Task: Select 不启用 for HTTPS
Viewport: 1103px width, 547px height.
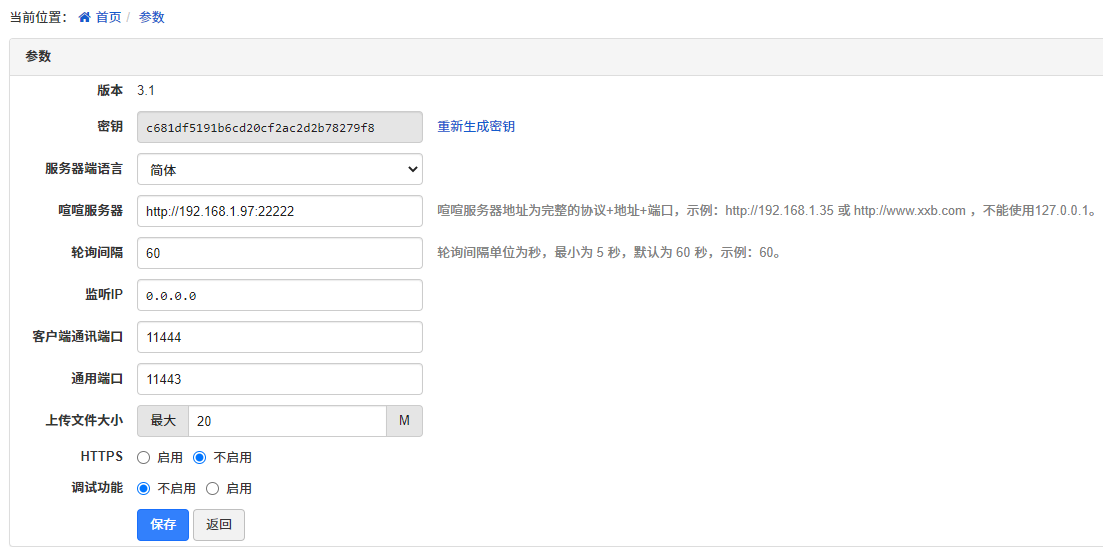Action: 199,457
